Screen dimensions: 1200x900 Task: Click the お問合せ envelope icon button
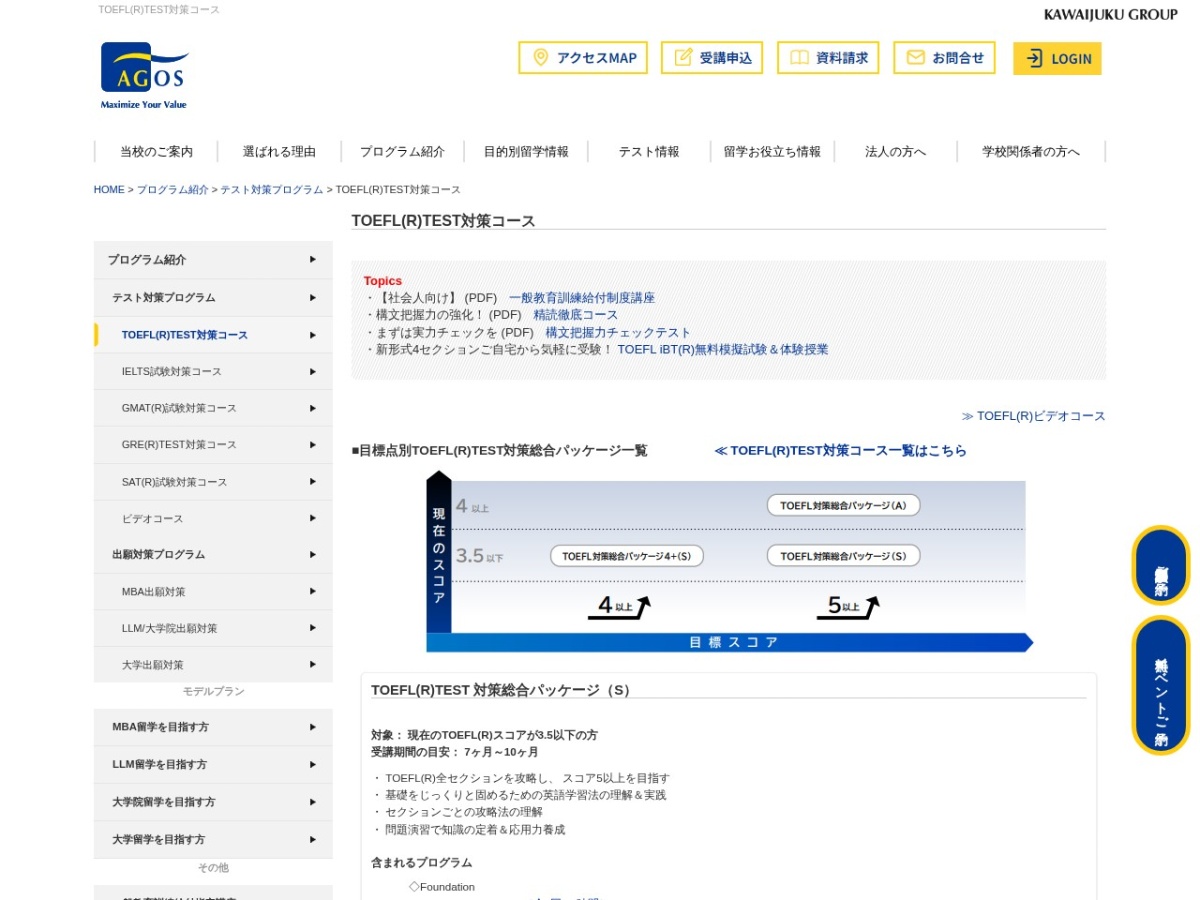click(x=944, y=58)
